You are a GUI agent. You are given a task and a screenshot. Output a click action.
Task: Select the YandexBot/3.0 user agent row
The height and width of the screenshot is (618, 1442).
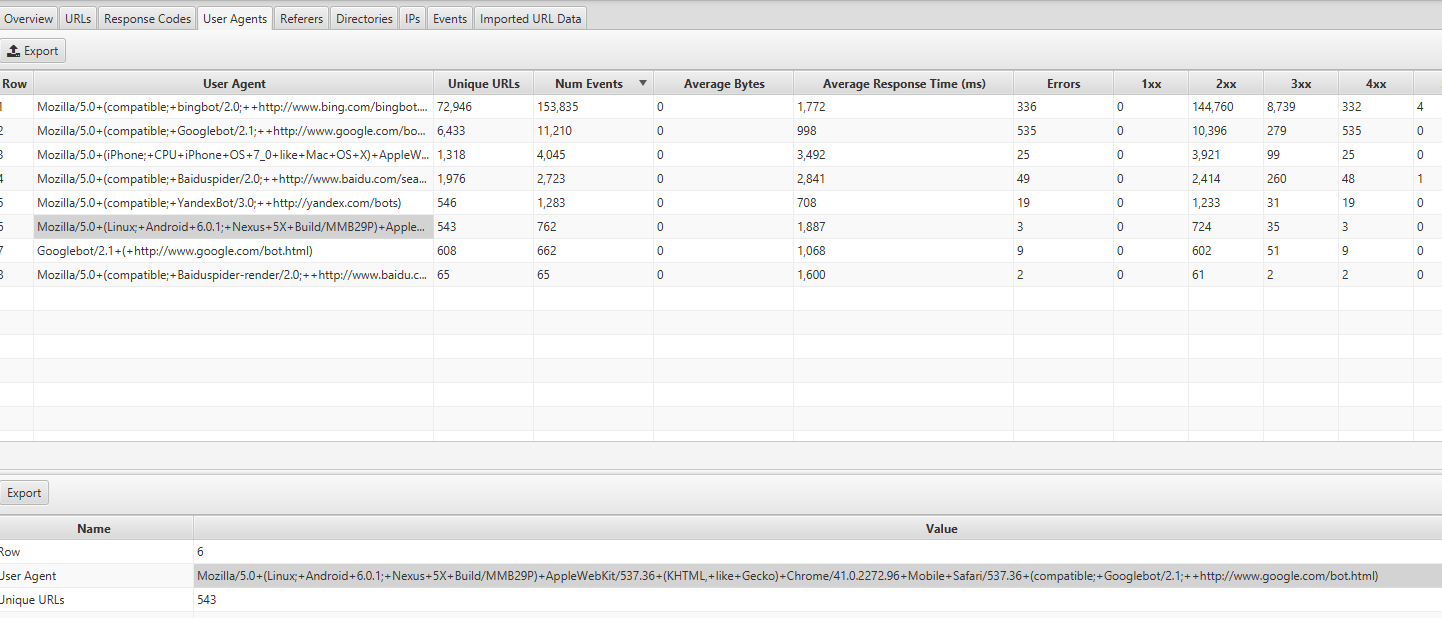721,202
